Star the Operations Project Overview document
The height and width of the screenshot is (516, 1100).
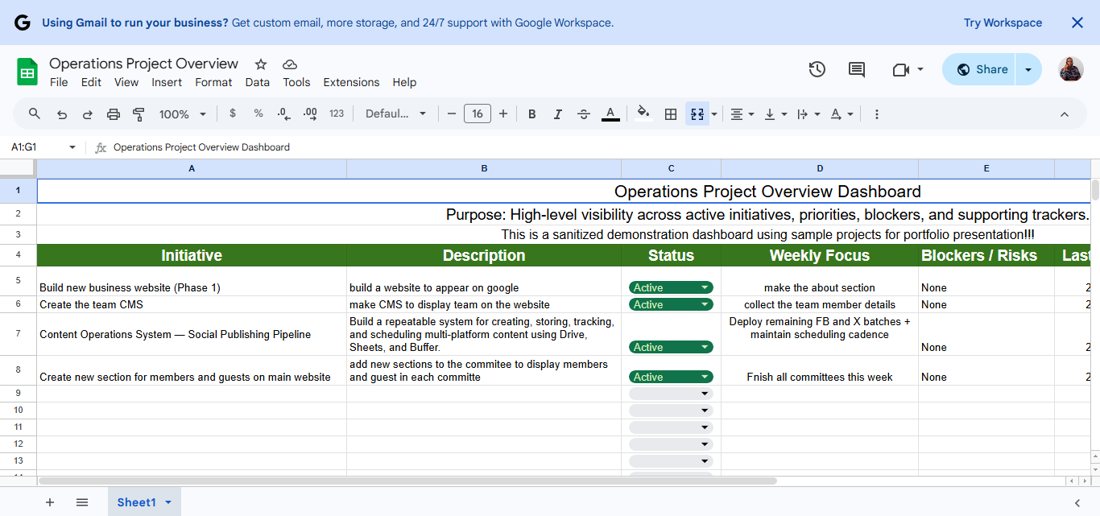(x=260, y=64)
